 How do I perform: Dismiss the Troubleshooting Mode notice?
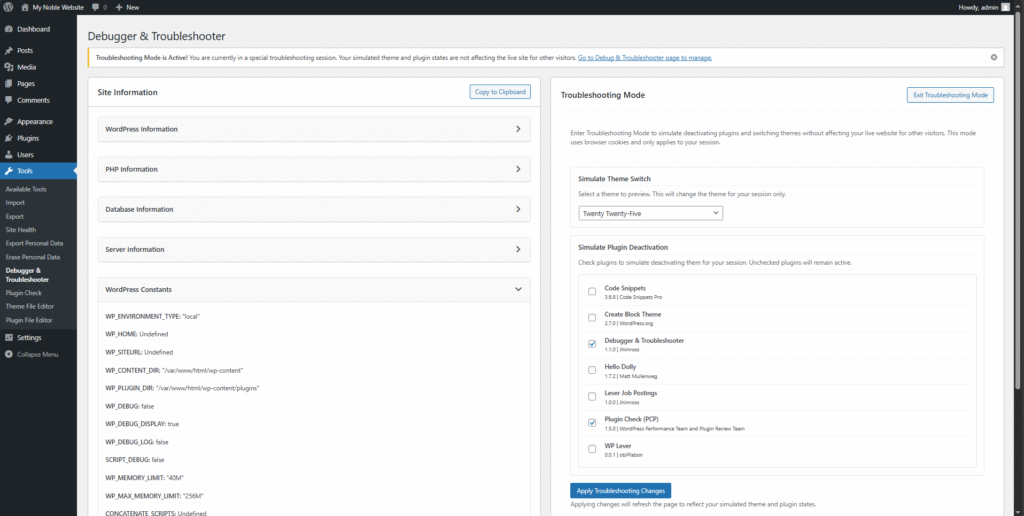coord(993,57)
